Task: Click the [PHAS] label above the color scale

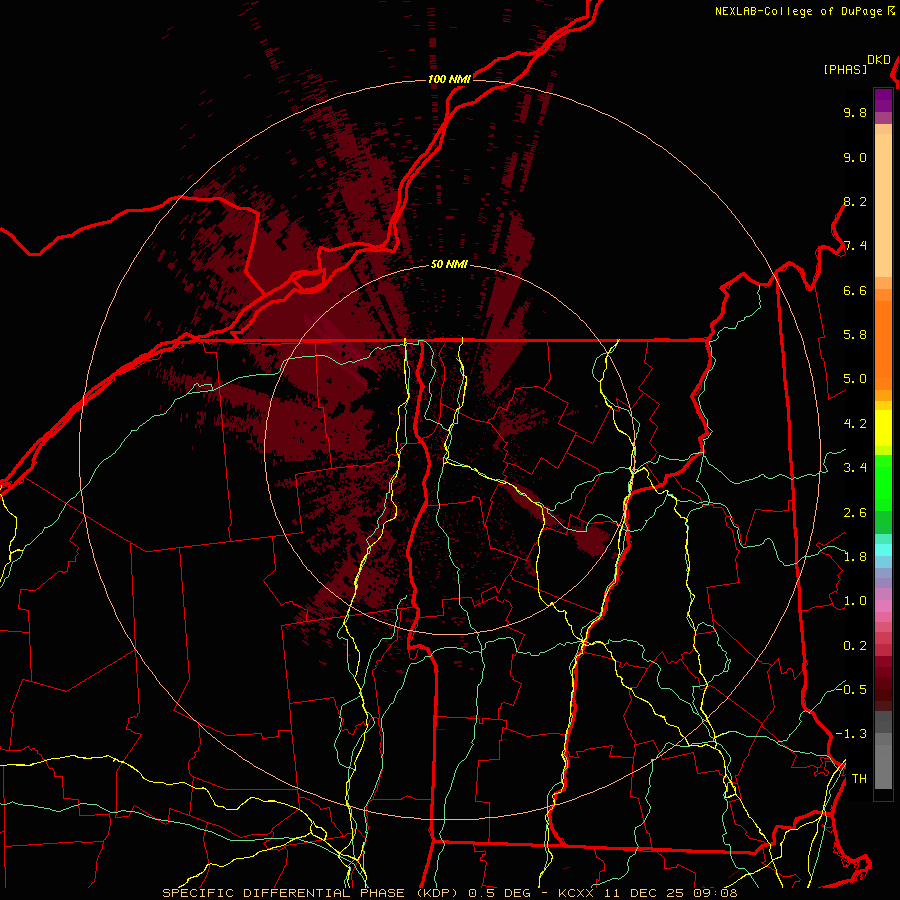Action: [845, 69]
